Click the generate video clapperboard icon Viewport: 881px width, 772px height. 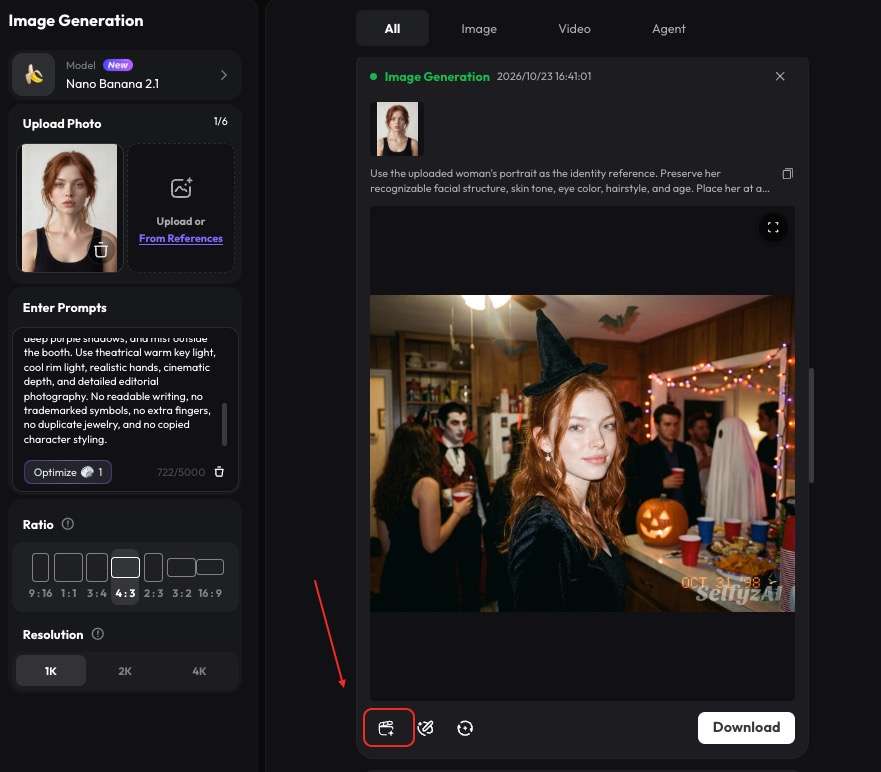[387, 728]
